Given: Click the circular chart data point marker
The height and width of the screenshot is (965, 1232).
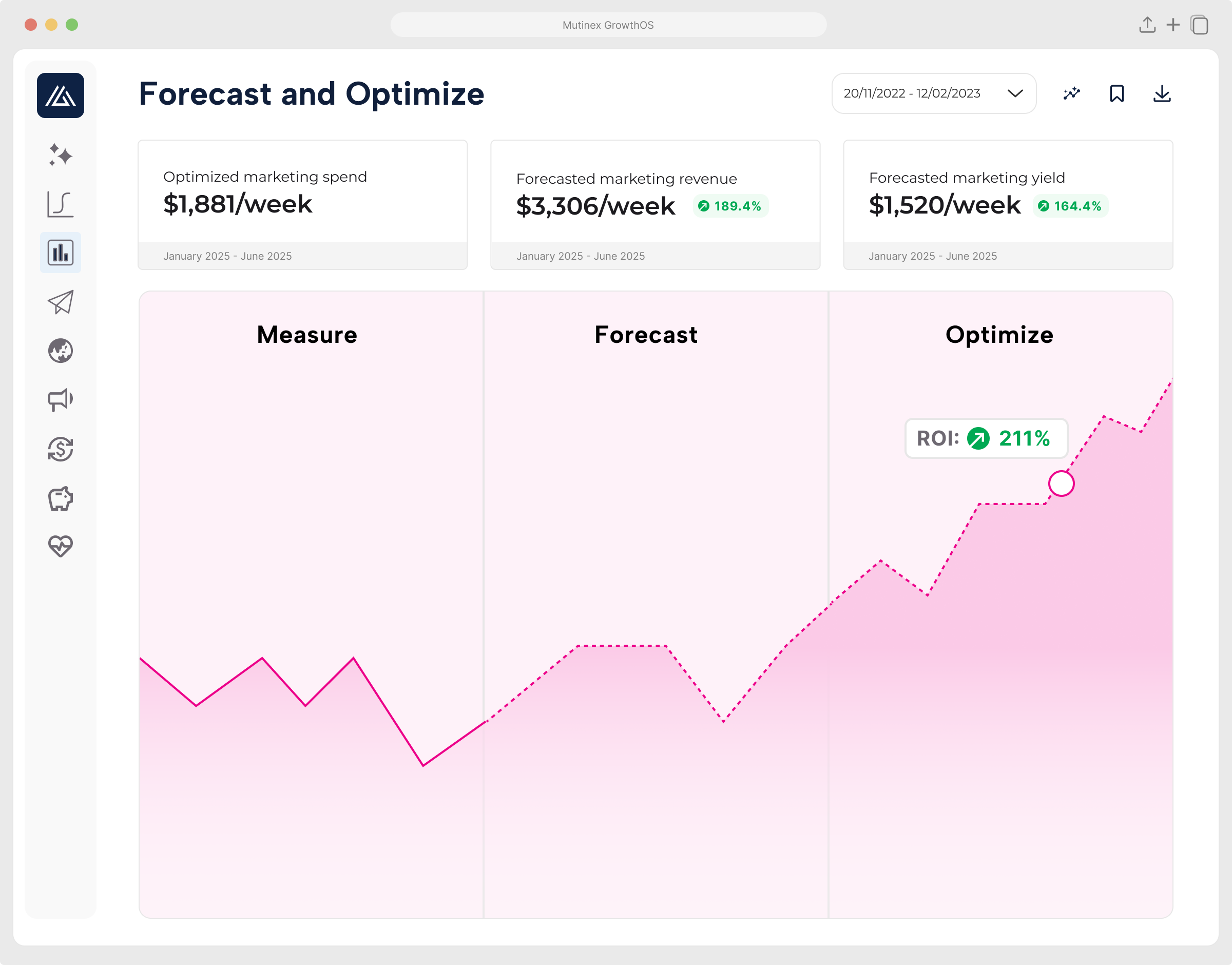Looking at the screenshot, I should pos(1061,484).
